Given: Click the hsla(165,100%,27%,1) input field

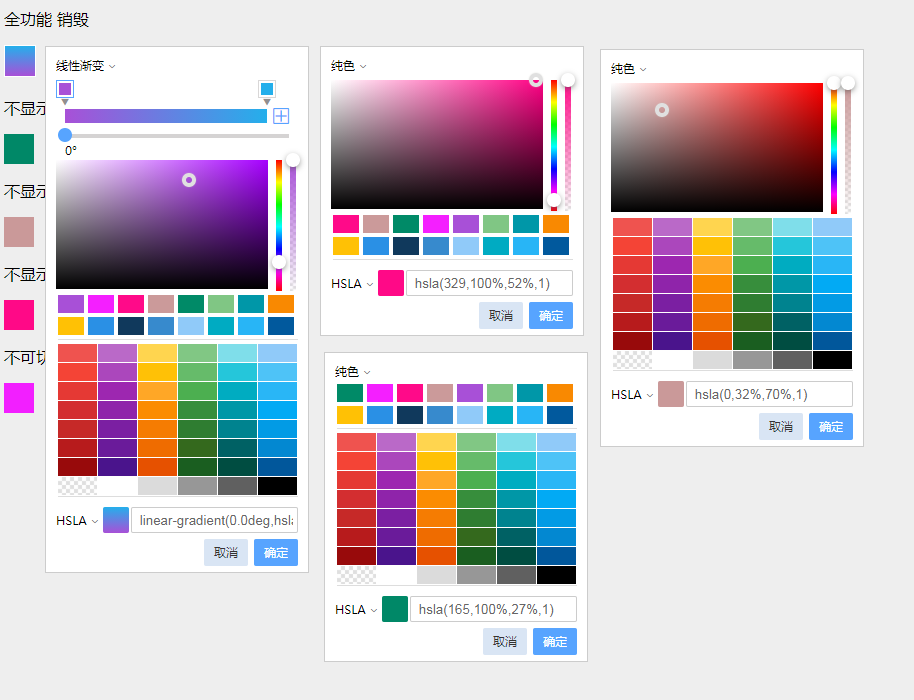Looking at the screenshot, I should pos(493,609).
